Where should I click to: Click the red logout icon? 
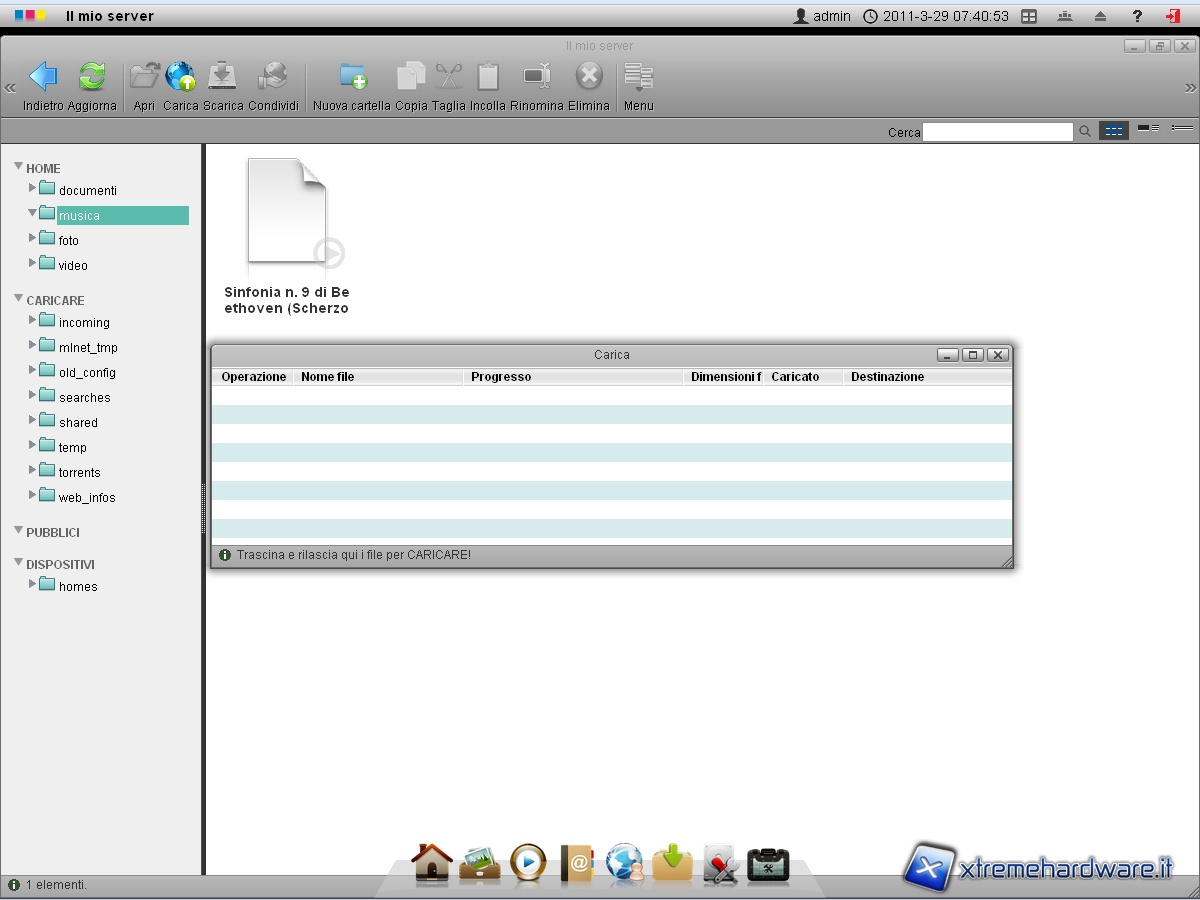pyautogui.click(x=1173, y=16)
